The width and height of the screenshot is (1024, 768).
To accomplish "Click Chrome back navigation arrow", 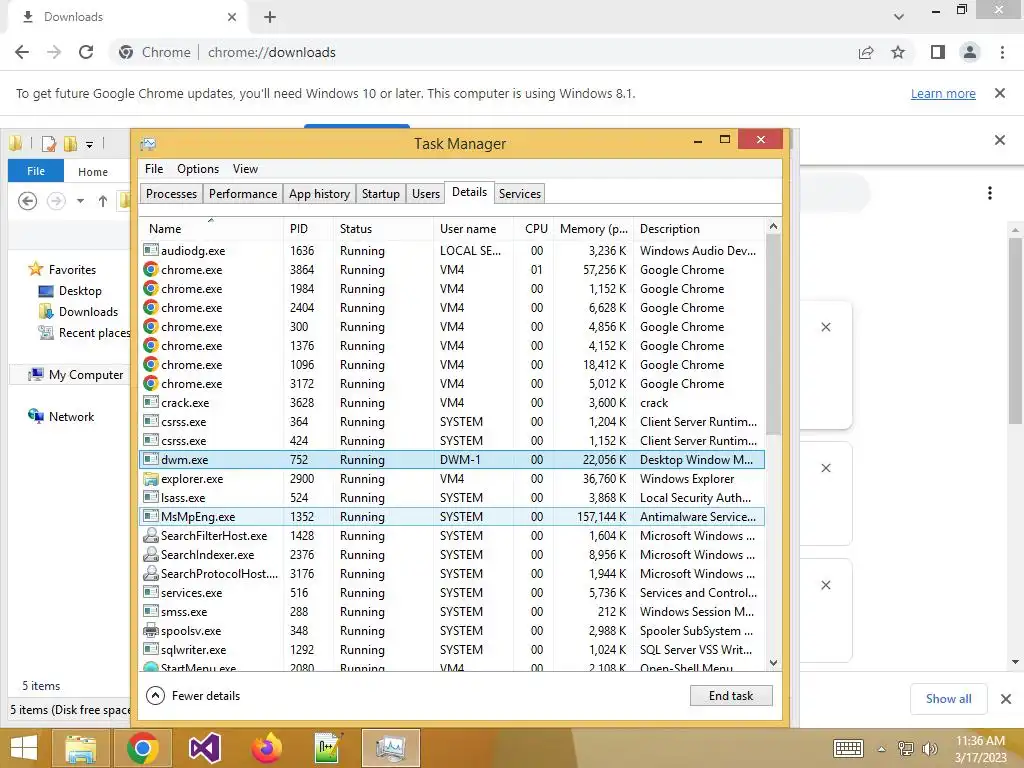I will pos(22,52).
